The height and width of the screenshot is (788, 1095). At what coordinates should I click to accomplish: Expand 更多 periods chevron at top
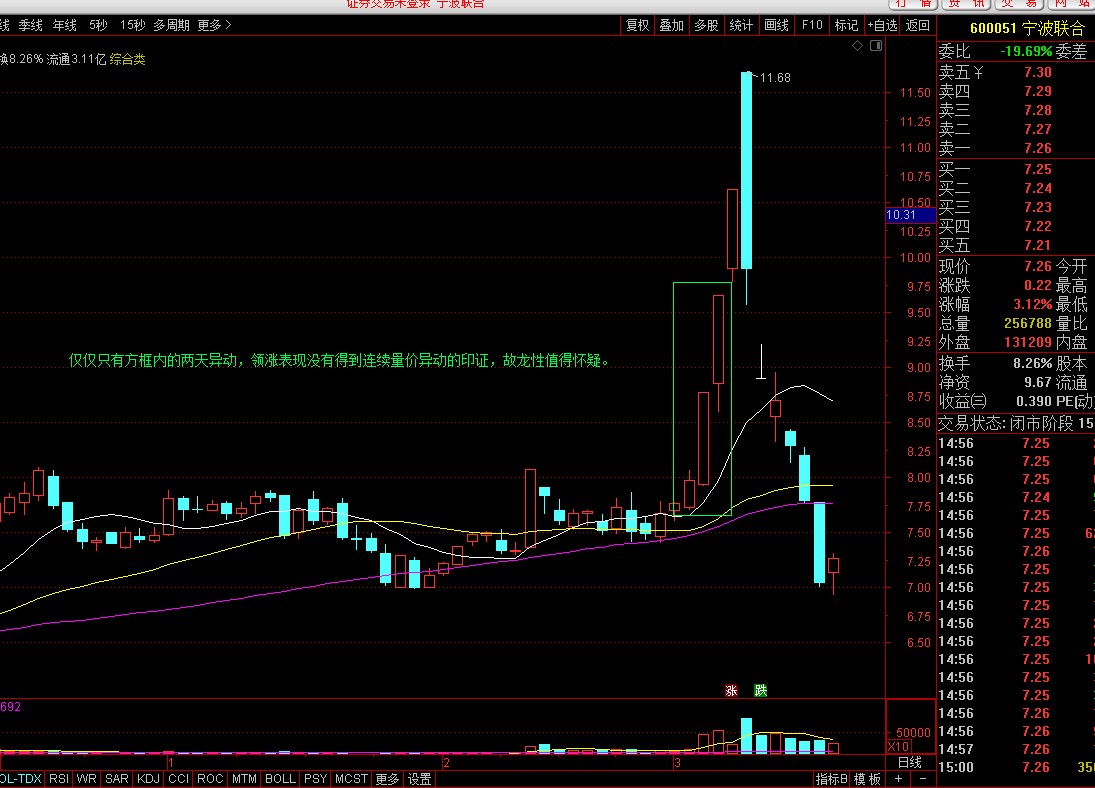[214, 25]
